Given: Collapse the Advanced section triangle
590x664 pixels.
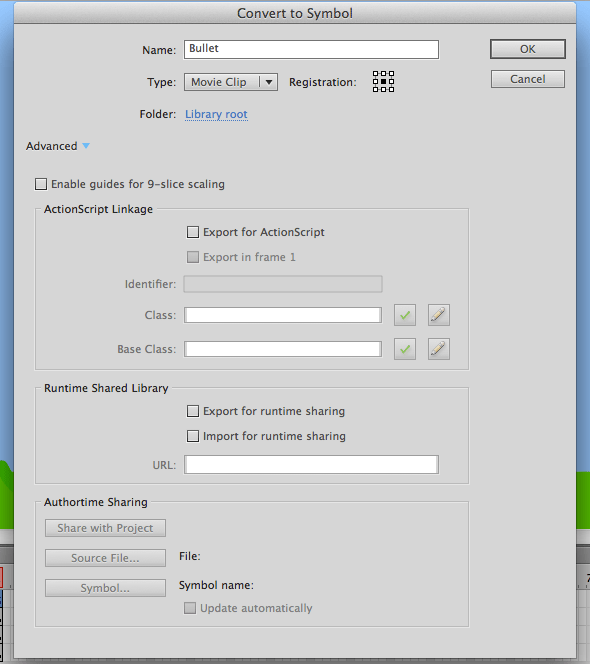Looking at the screenshot, I should pos(86,146).
